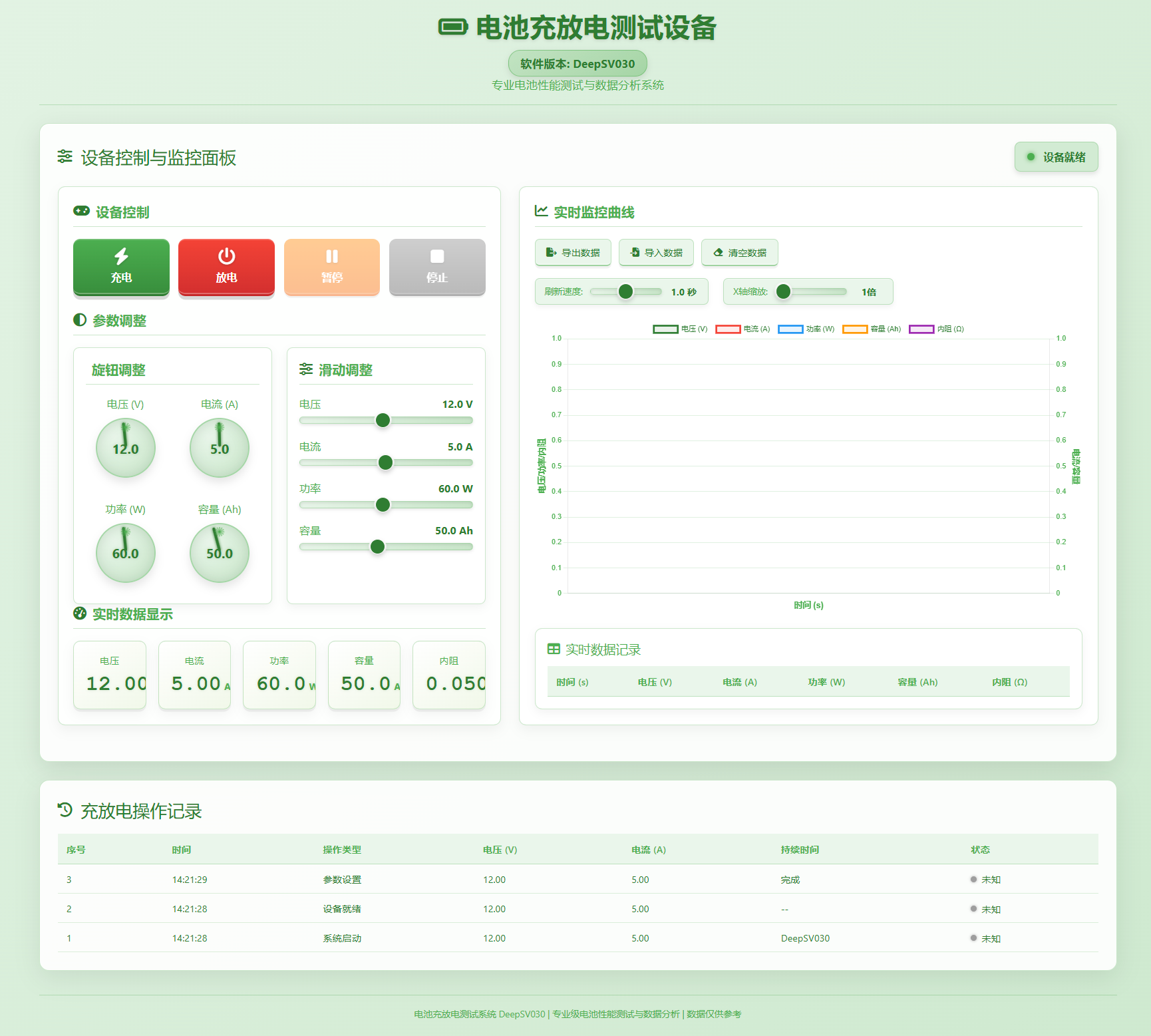This screenshot has width=1151, height=1036.
Task: Click the 刷新速度 refresh speed slider
Action: [x=626, y=291]
